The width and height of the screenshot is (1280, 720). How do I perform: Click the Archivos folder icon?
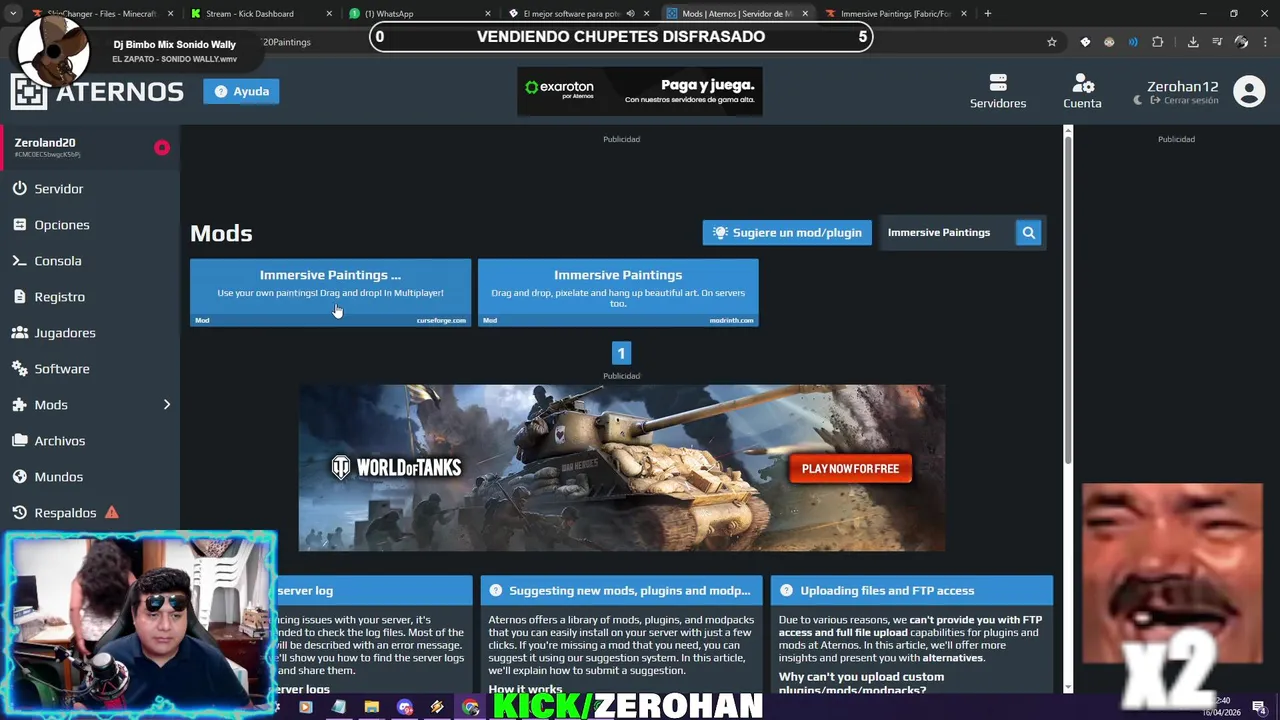point(20,441)
